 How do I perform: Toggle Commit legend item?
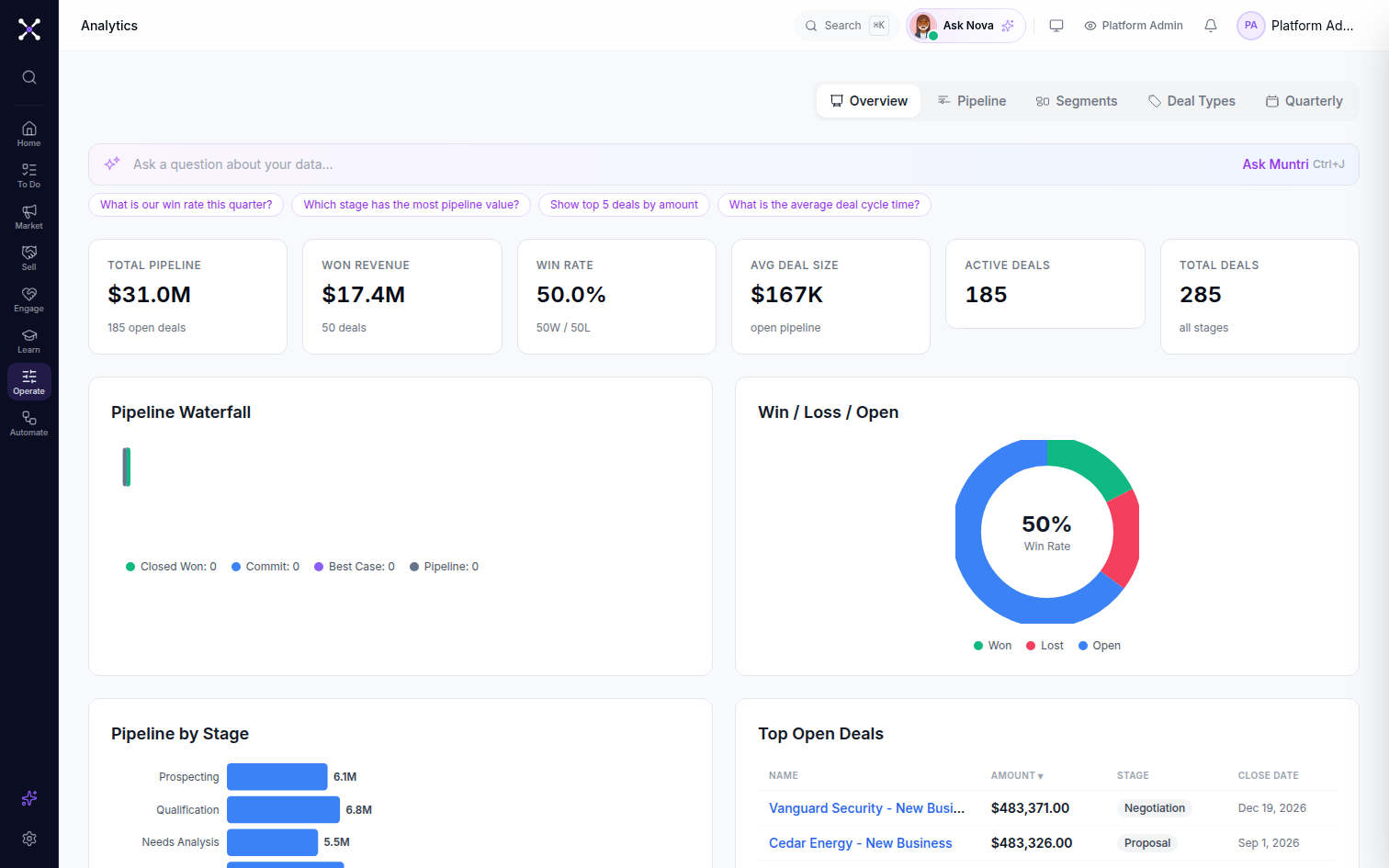tap(265, 567)
